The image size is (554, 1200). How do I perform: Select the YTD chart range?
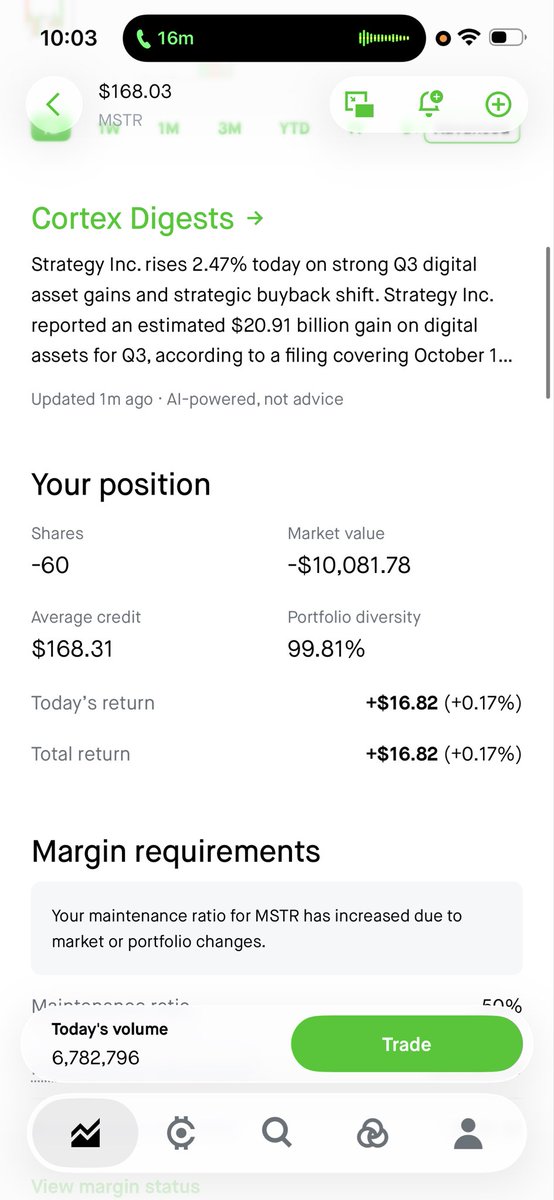[x=294, y=128]
